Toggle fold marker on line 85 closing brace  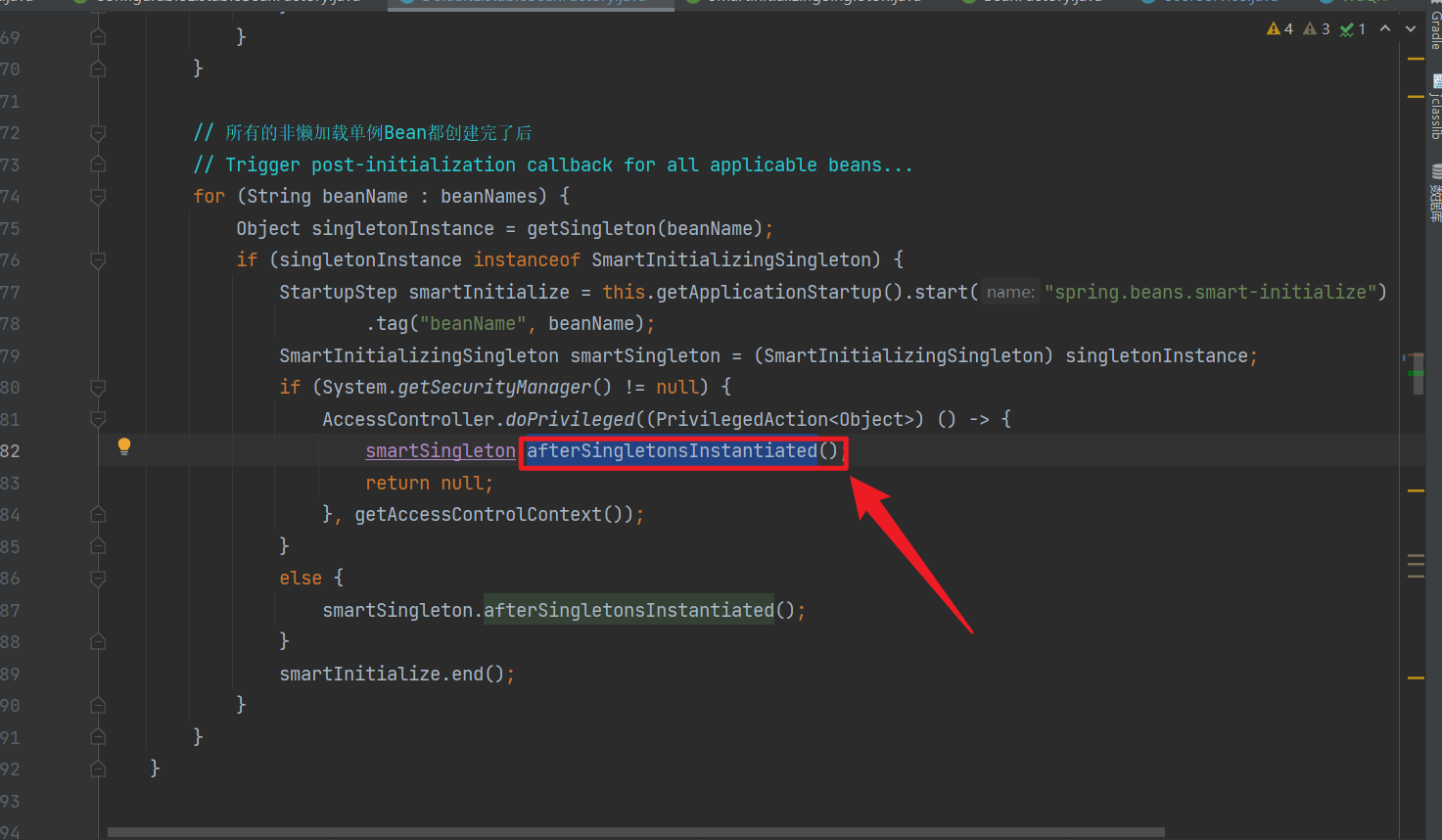coord(98,546)
